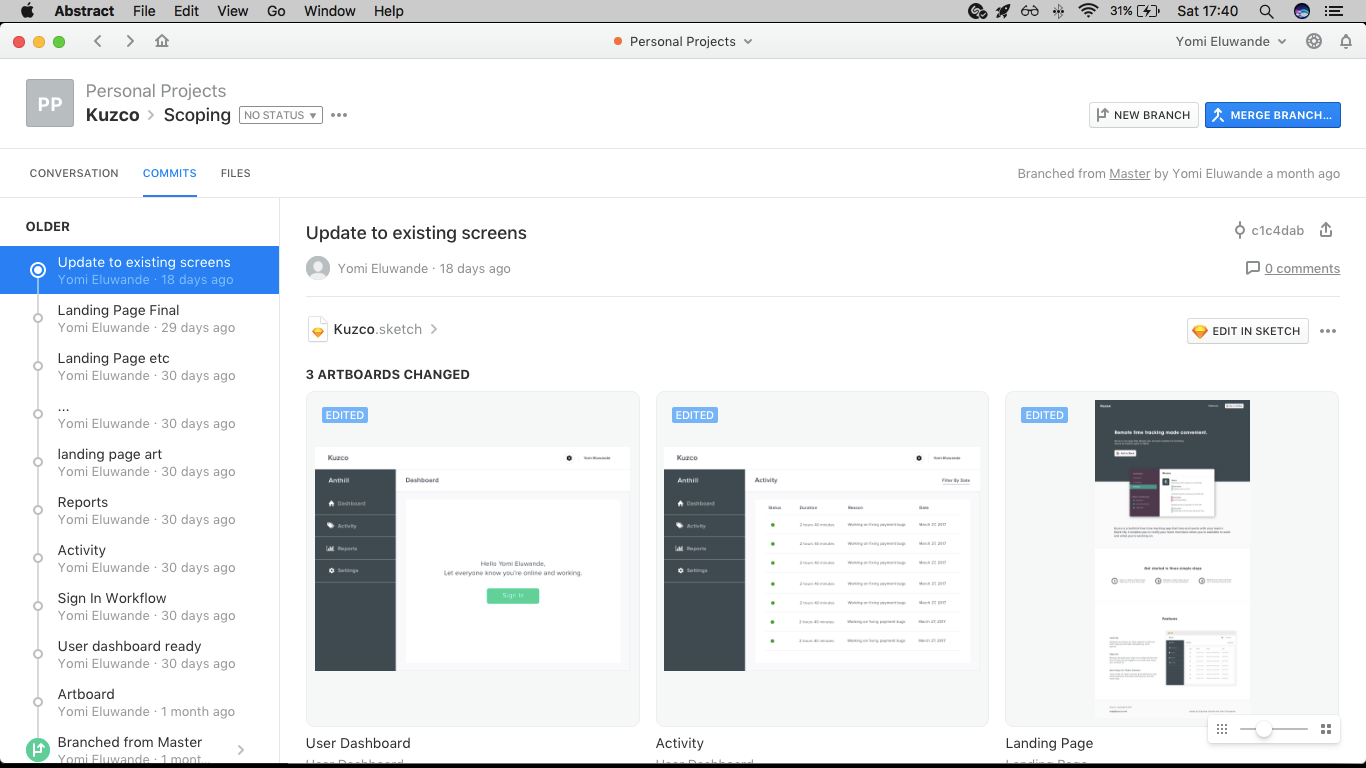Image resolution: width=1366 pixels, height=768 pixels.
Task: Select the "..." commit entry
Action: [x=140, y=414]
